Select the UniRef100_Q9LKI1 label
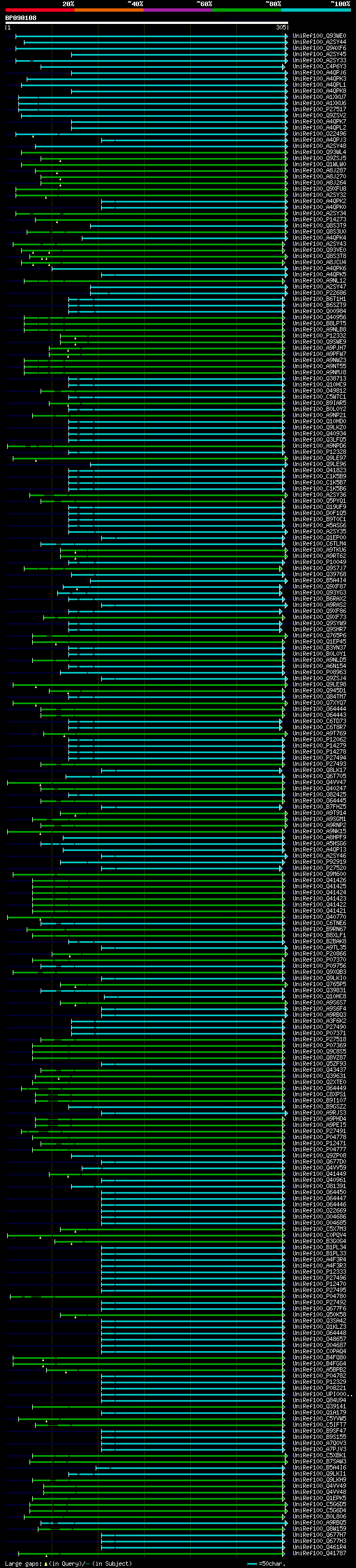Viewport: 356px width, 1568px height. [319, 1473]
